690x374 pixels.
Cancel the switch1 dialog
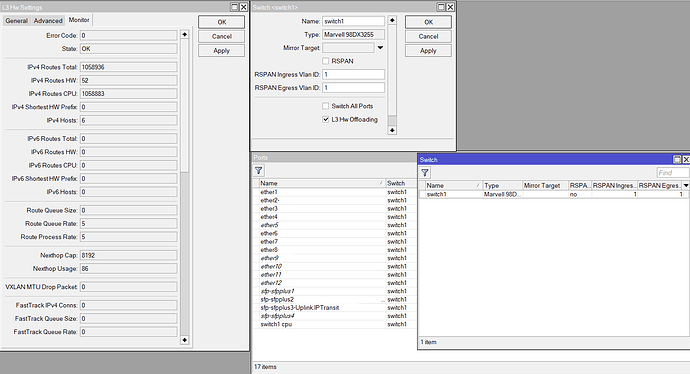[x=428, y=37]
